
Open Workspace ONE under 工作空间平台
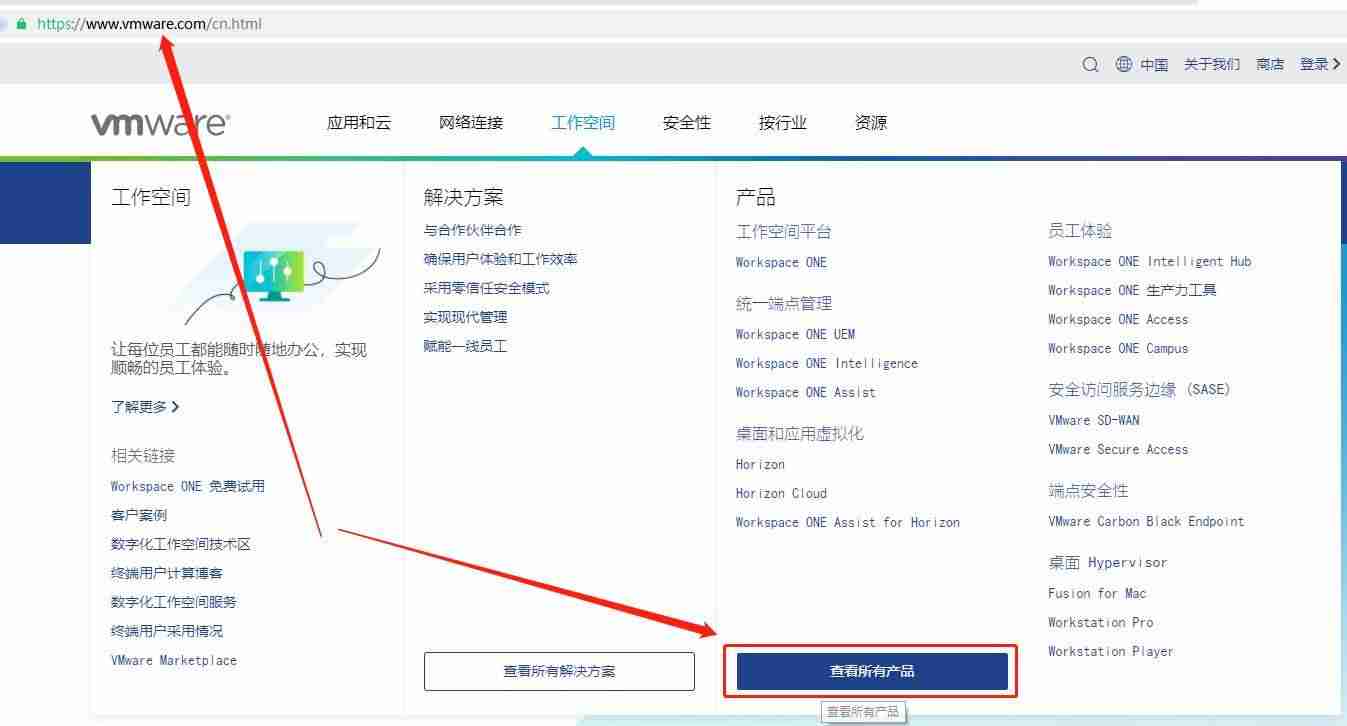click(x=781, y=262)
